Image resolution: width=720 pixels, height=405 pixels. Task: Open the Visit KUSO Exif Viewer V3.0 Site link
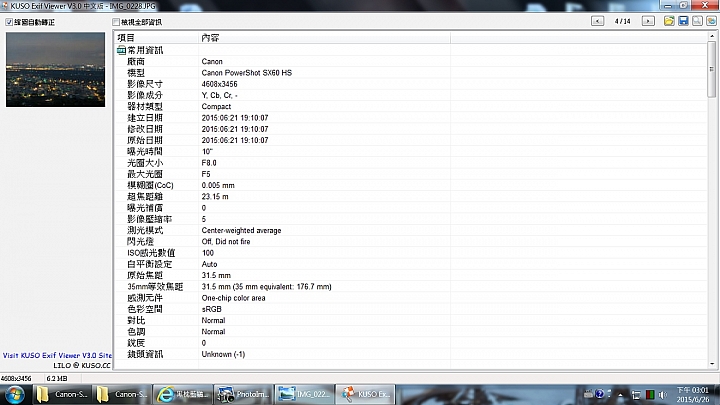coord(57,355)
